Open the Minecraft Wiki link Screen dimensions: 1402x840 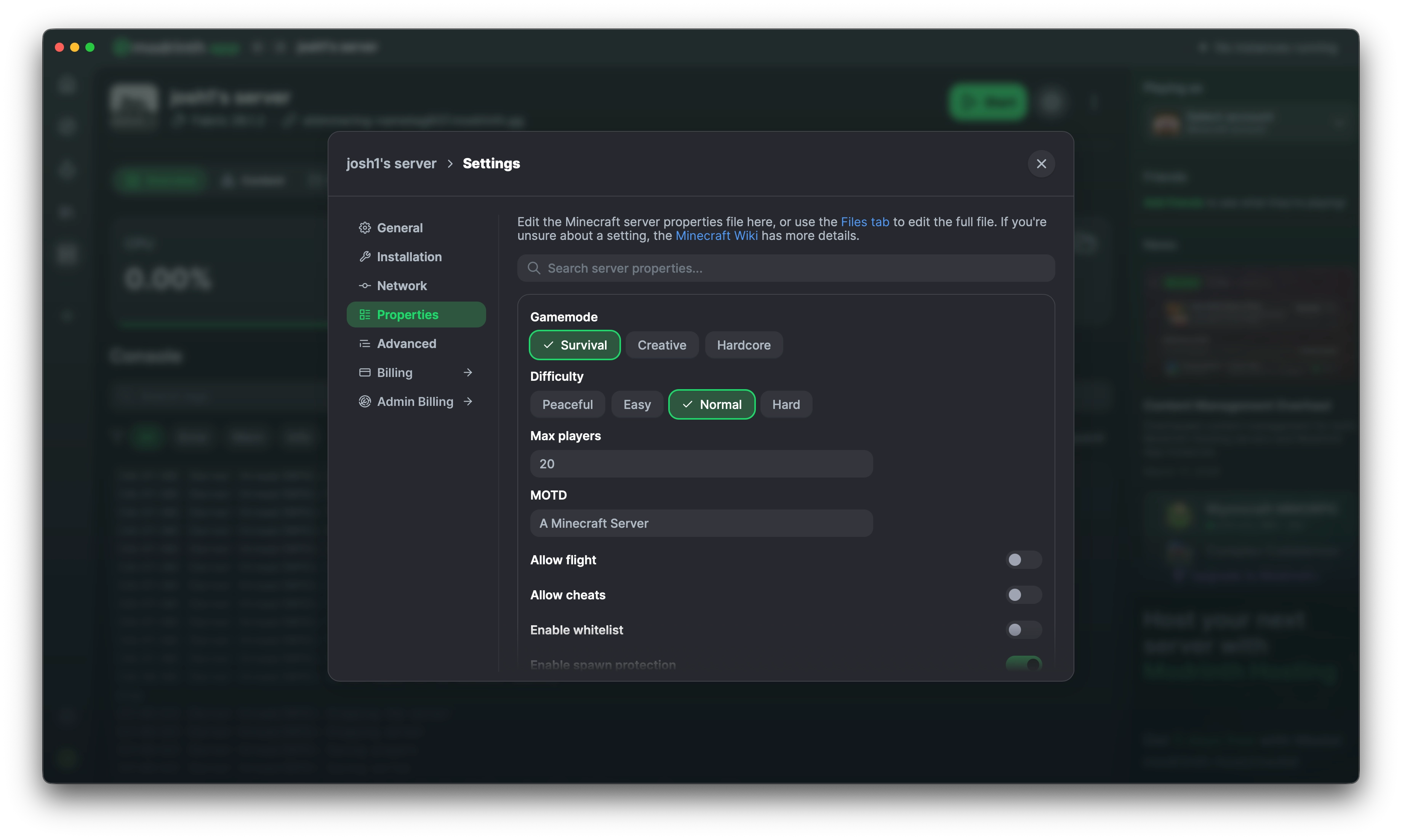[x=716, y=235]
